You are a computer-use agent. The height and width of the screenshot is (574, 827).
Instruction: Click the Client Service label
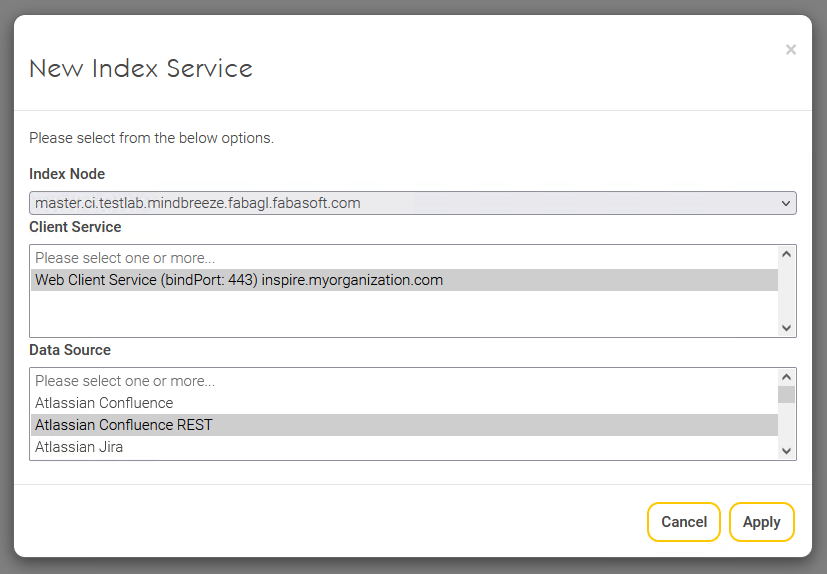[x=75, y=227]
